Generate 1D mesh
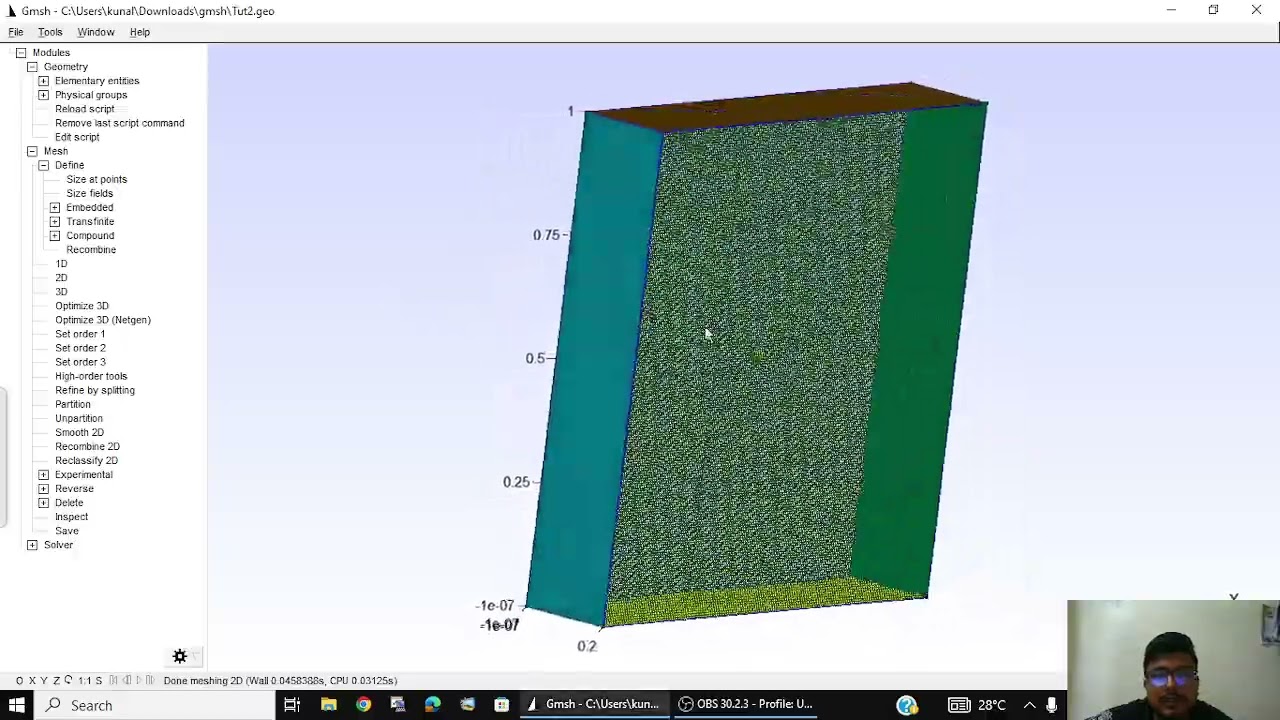The height and width of the screenshot is (720, 1280). (61, 263)
